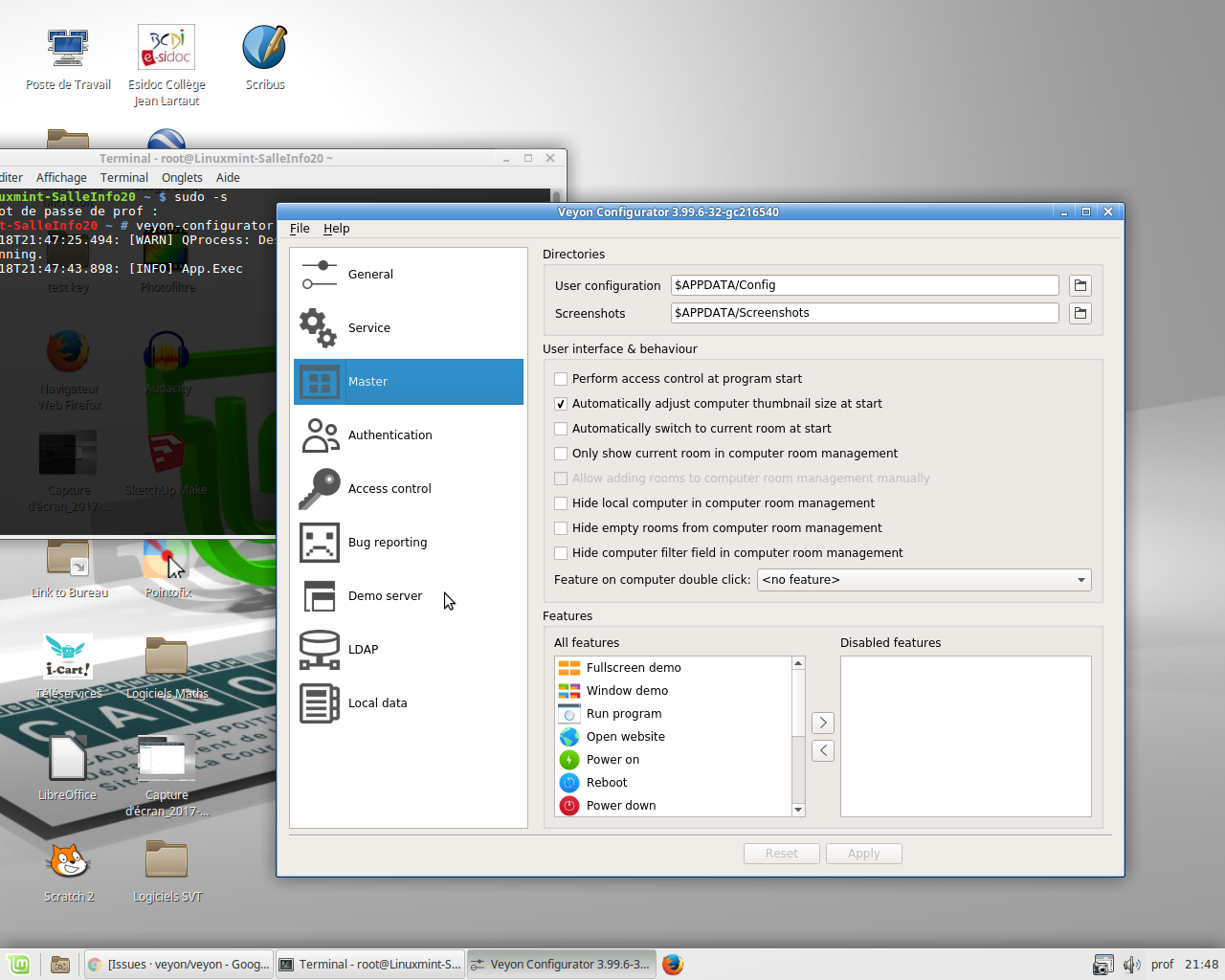Move a feature to Disabled with right arrow

coord(822,723)
